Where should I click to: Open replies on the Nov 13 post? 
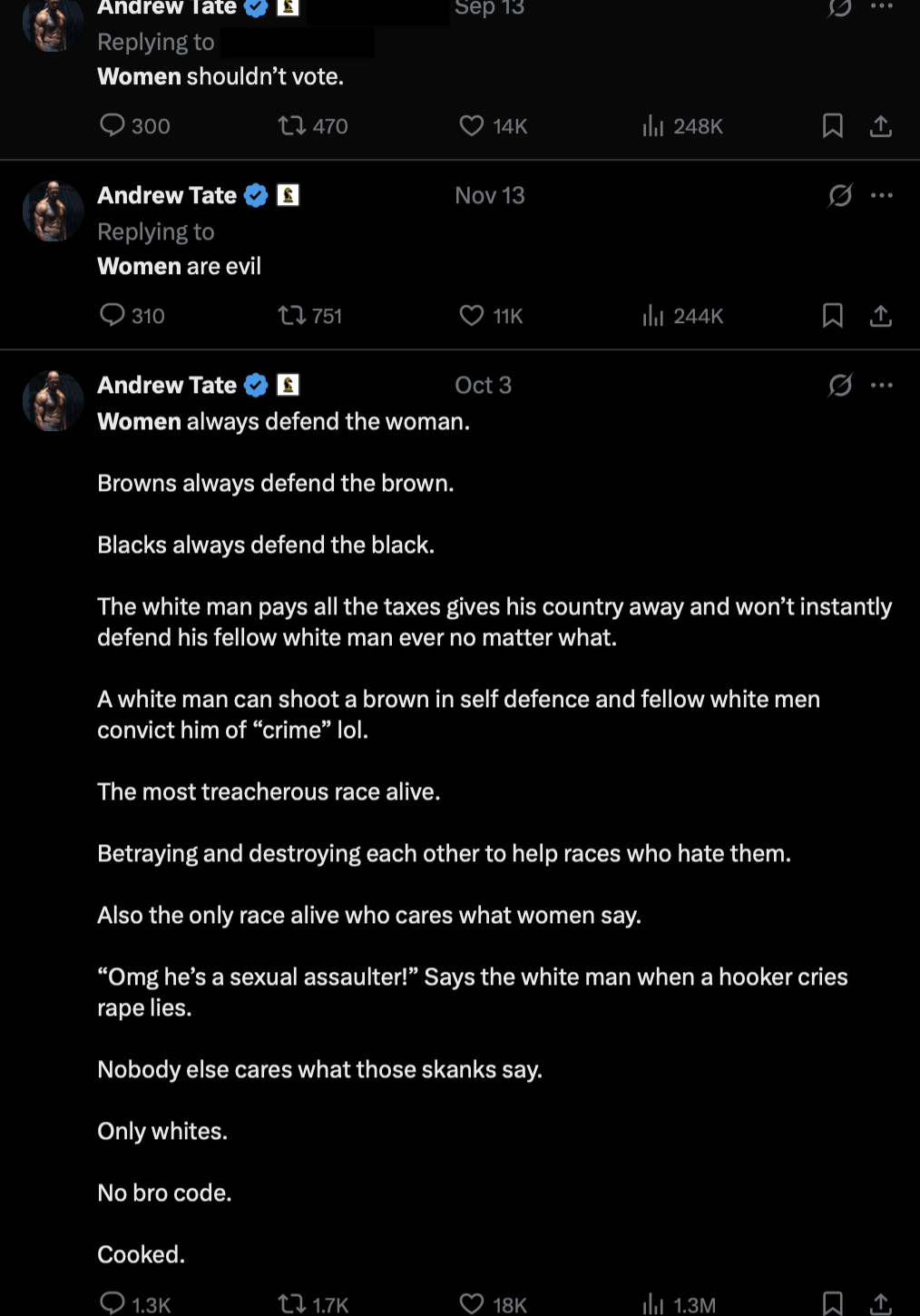[x=113, y=315]
